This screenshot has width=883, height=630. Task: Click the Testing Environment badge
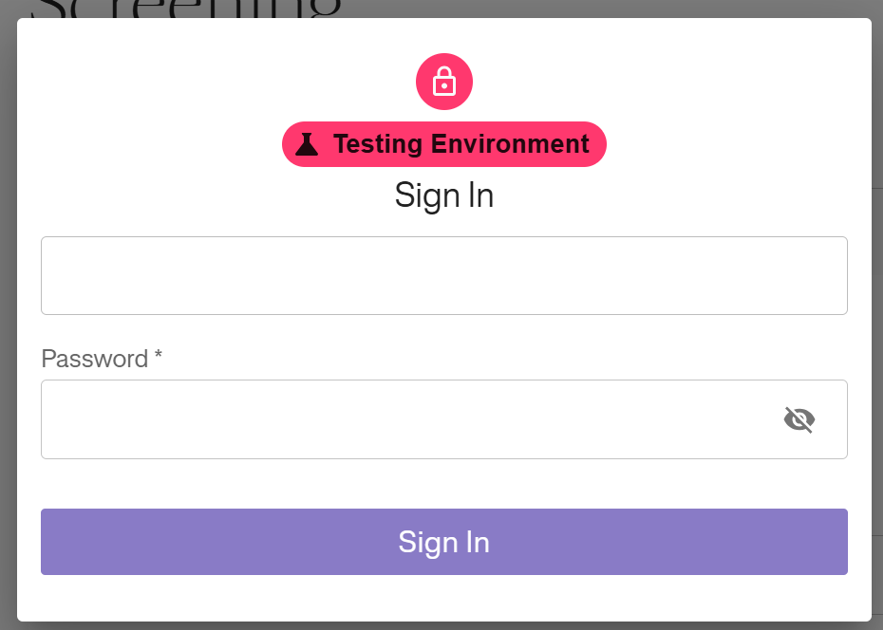click(444, 143)
